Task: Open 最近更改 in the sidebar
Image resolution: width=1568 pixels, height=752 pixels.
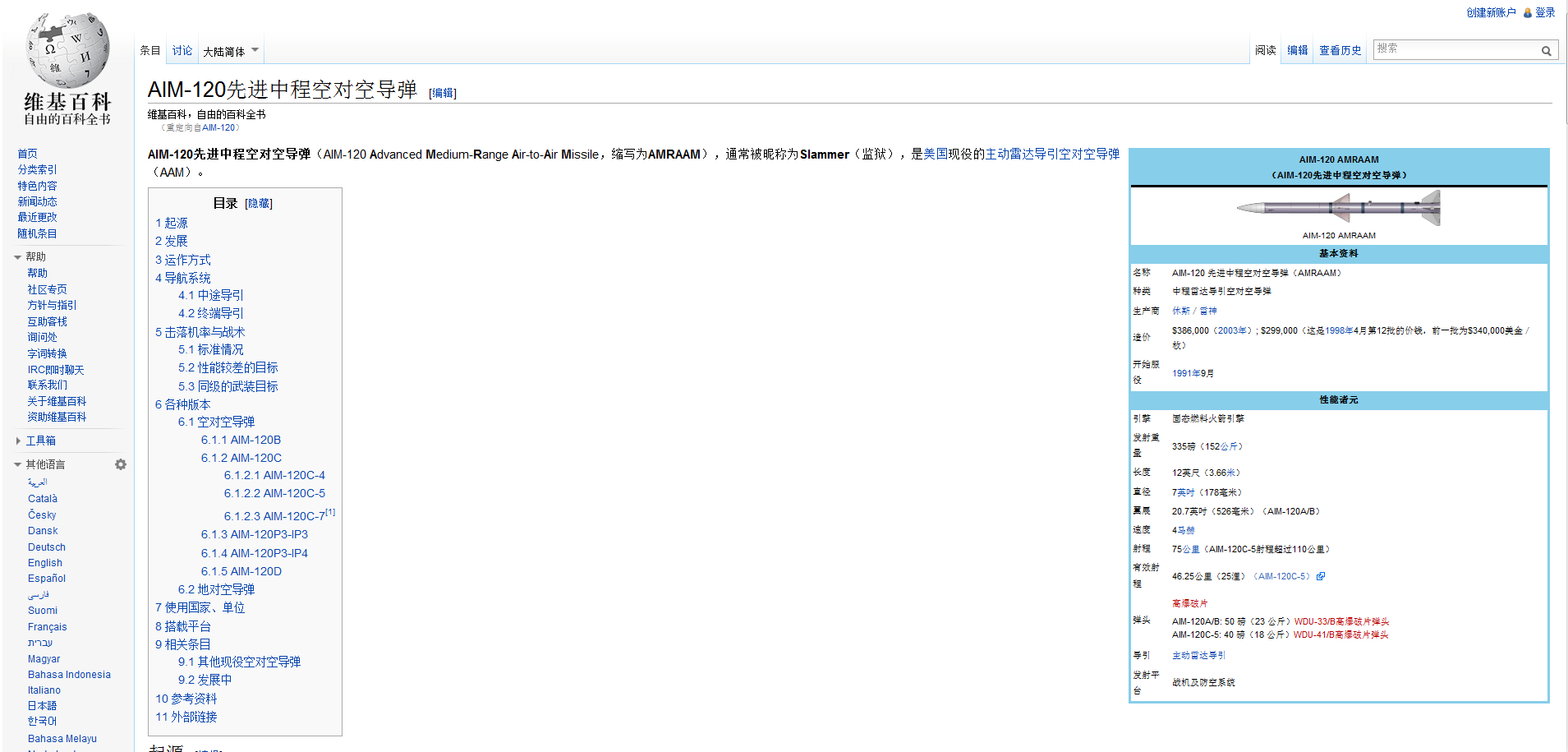Action: [x=37, y=217]
